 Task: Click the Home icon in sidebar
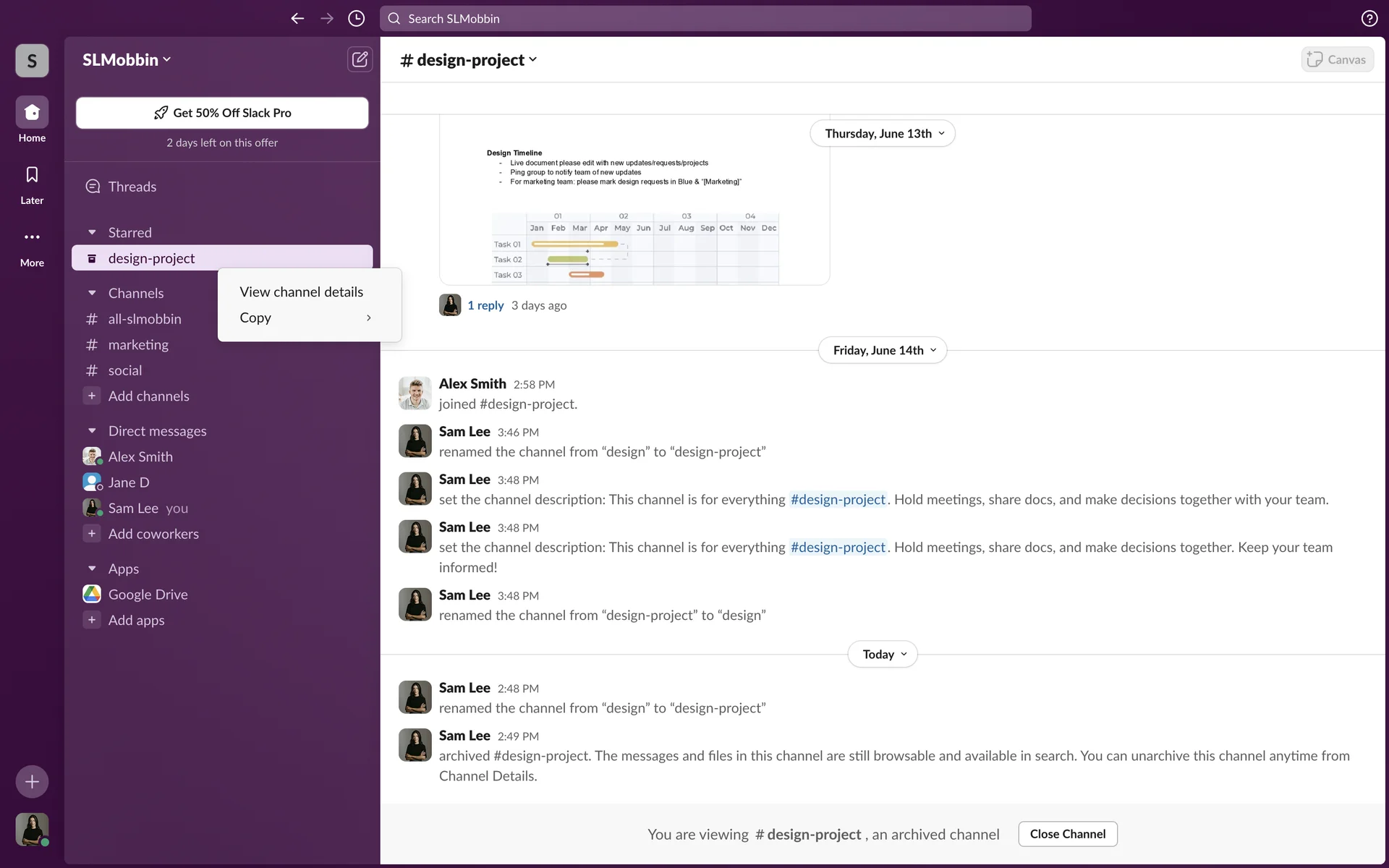[x=32, y=113]
